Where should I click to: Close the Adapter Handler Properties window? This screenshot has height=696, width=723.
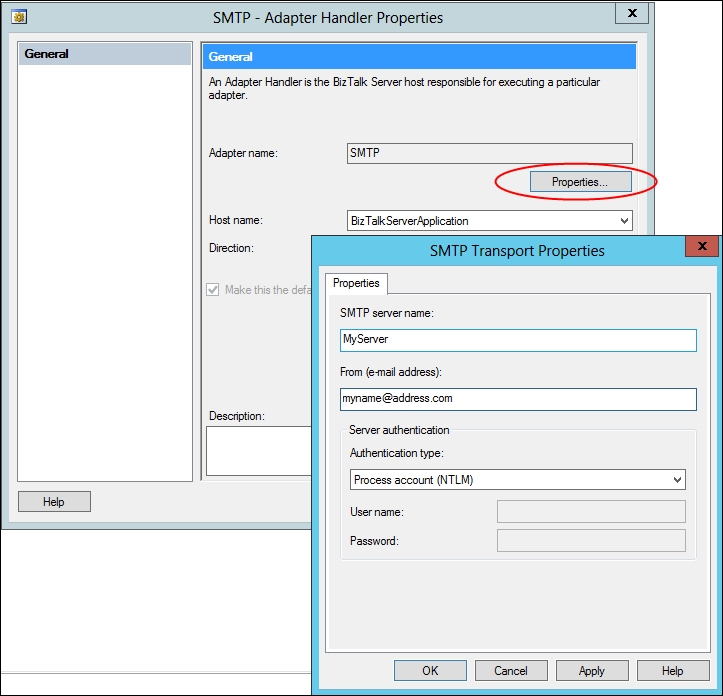pyautogui.click(x=632, y=13)
